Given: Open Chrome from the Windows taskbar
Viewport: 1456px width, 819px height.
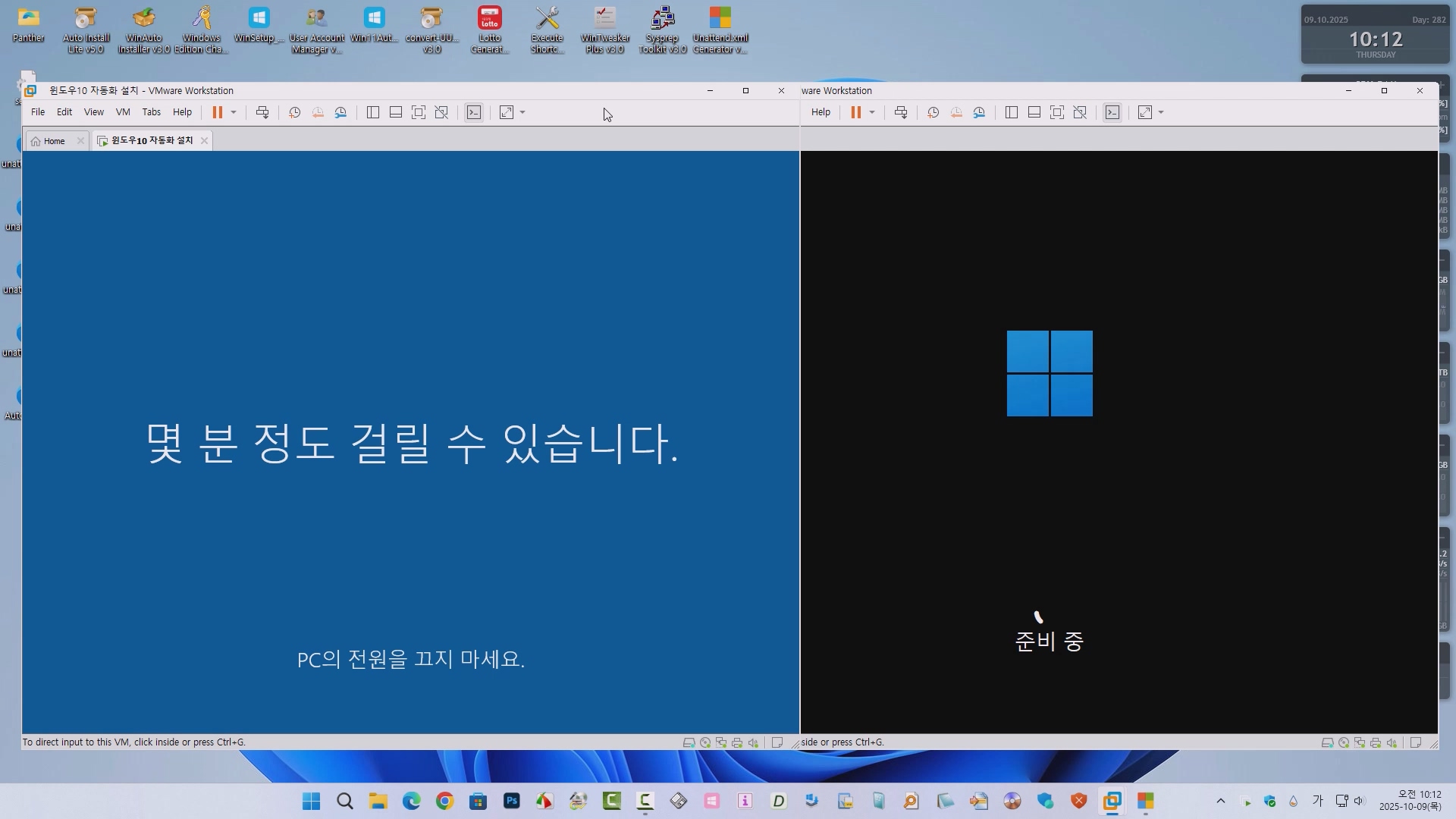Looking at the screenshot, I should (x=445, y=802).
